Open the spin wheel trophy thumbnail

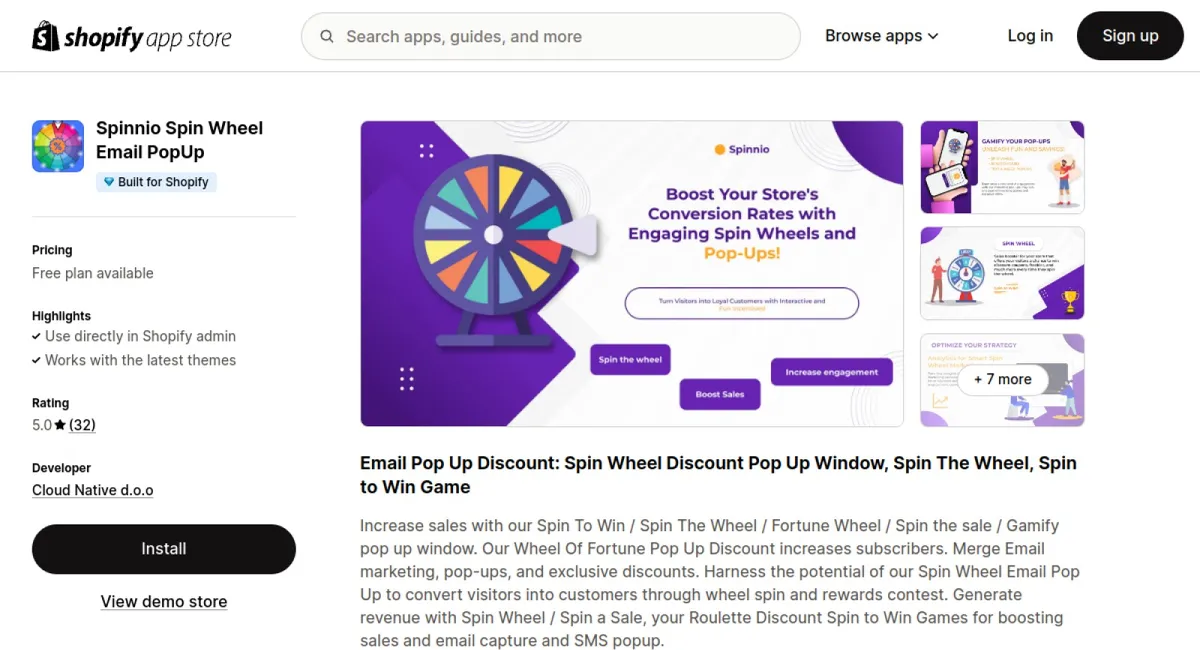tap(1001, 273)
